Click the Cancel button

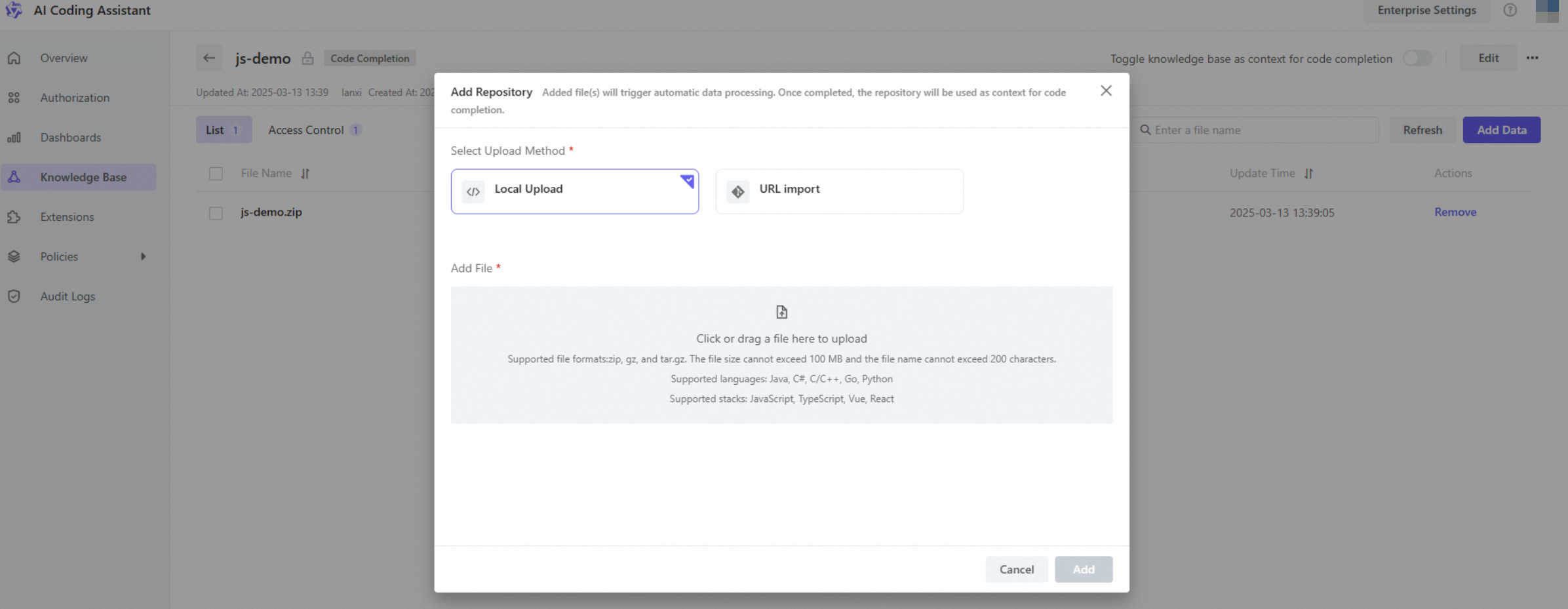(x=1017, y=569)
